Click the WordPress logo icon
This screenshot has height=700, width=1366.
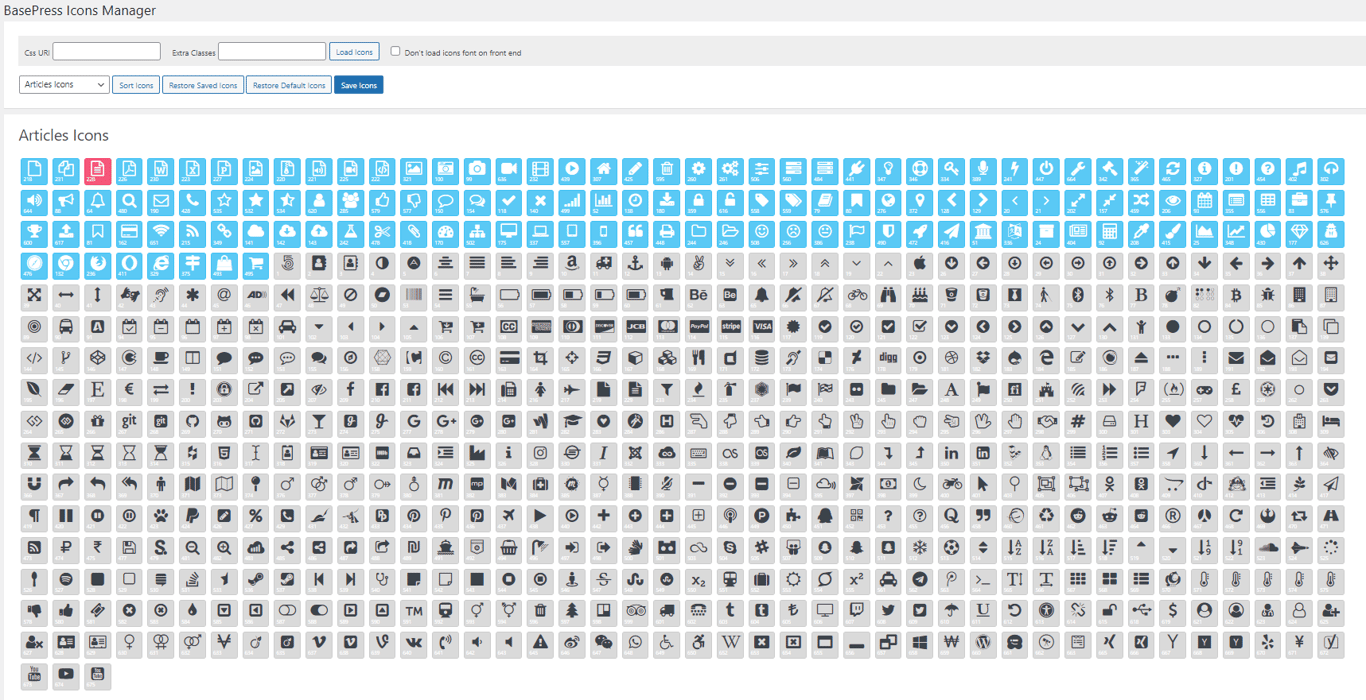click(981, 643)
